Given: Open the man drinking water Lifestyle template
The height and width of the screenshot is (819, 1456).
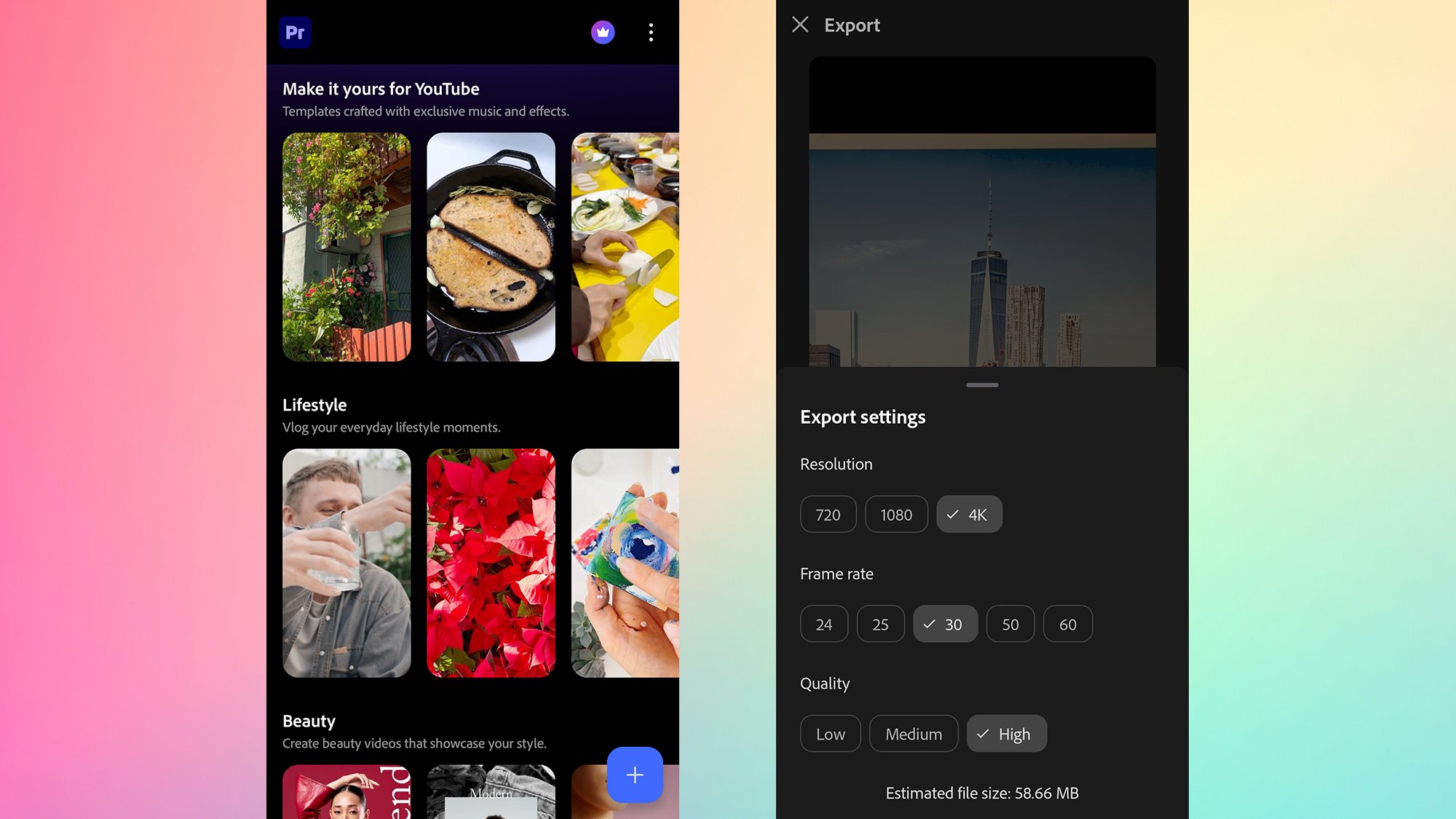Looking at the screenshot, I should [347, 563].
